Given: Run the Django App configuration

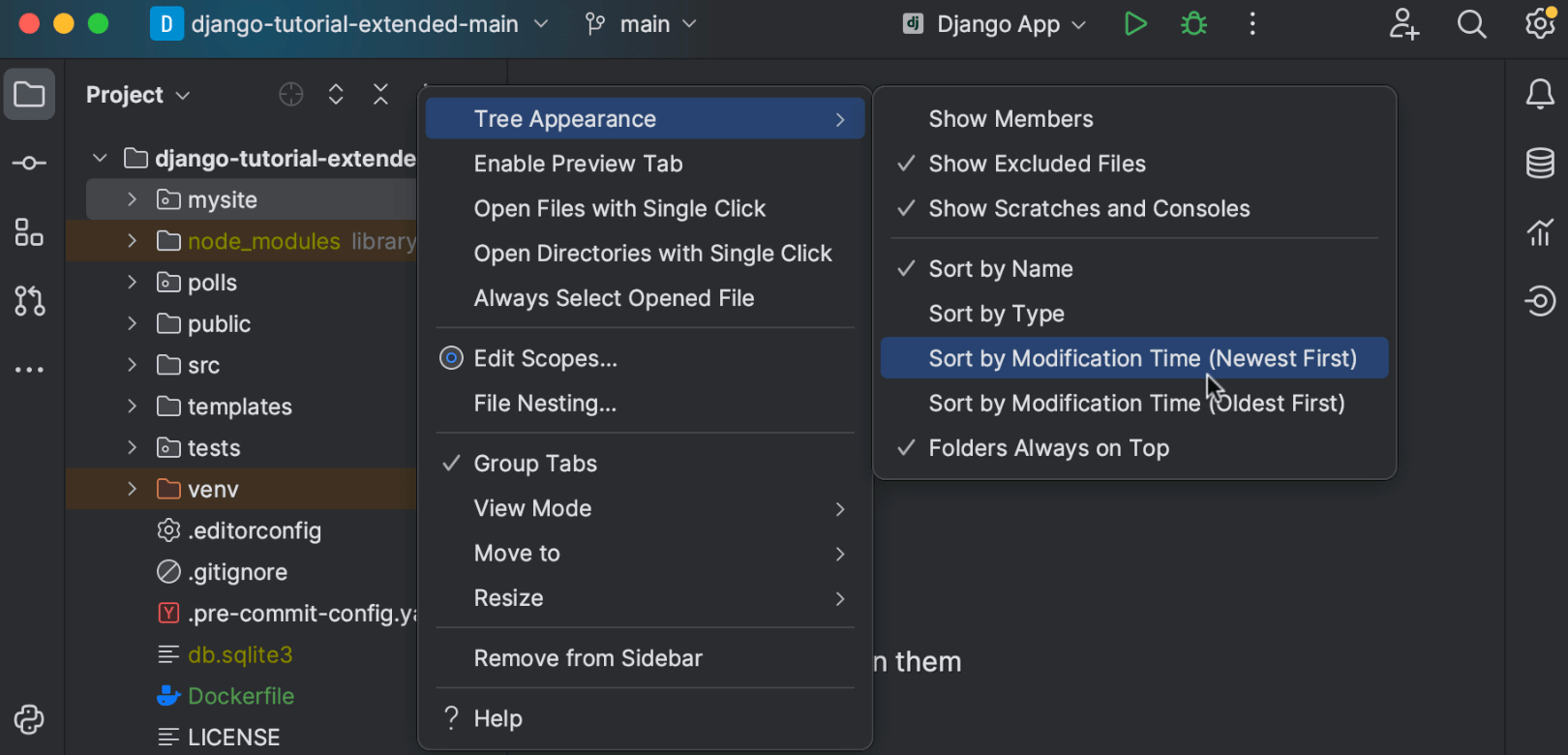Looking at the screenshot, I should tap(1135, 24).
